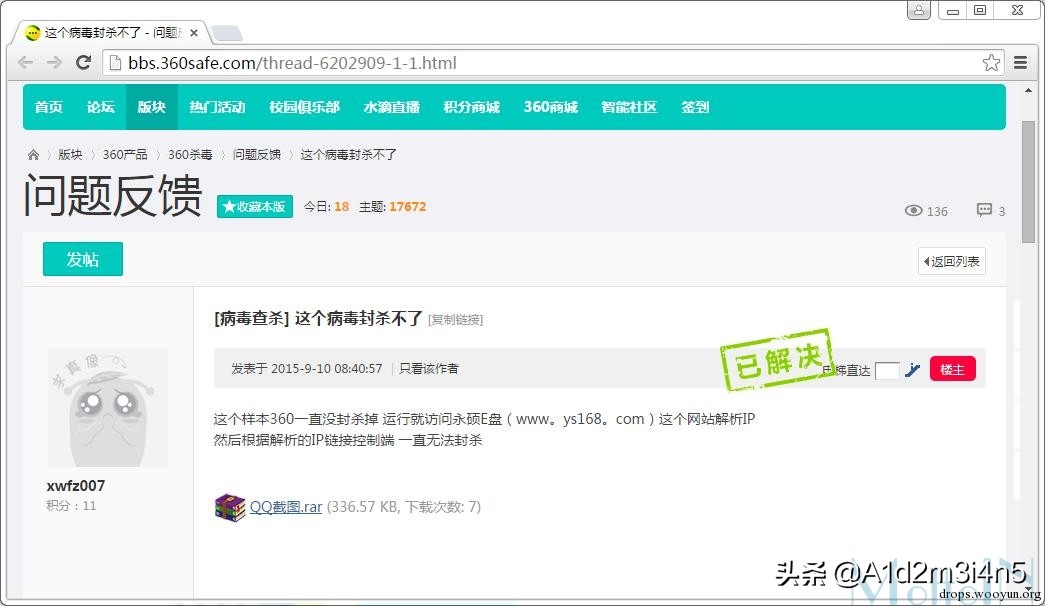The width and height of the screenshot is (1045, 606).
Task: Open xwfz007 username profile link
Action: pyautogui.click(x=76, y=486)
